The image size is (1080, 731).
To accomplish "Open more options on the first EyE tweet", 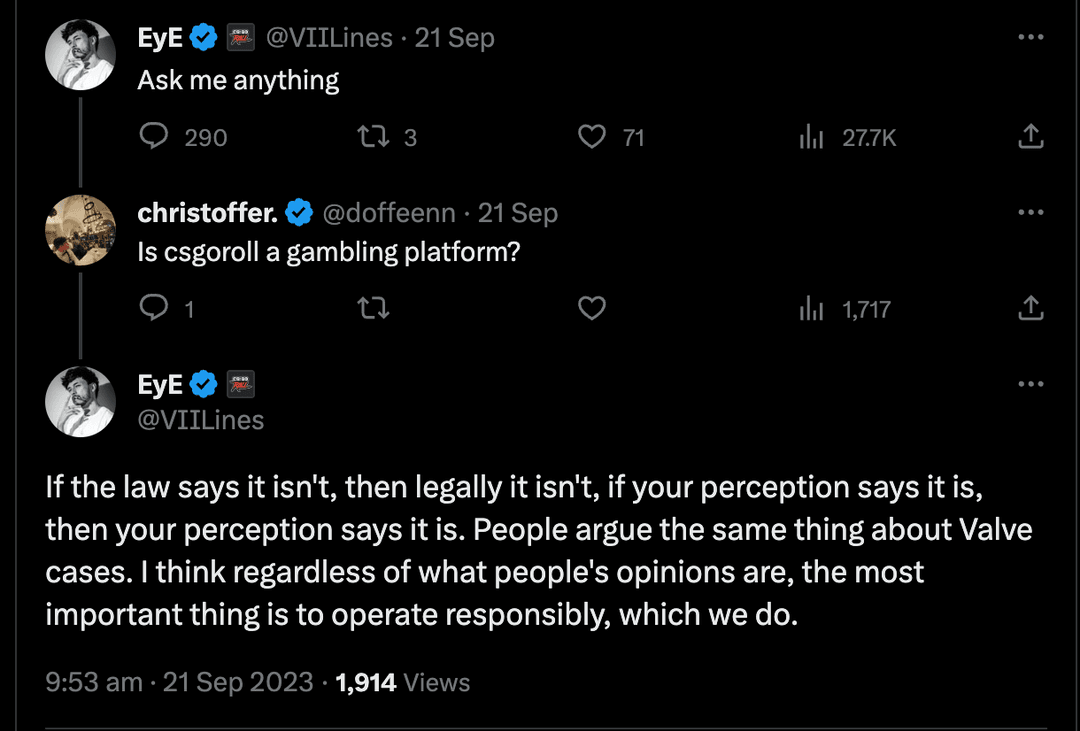I will (1030, 38).
